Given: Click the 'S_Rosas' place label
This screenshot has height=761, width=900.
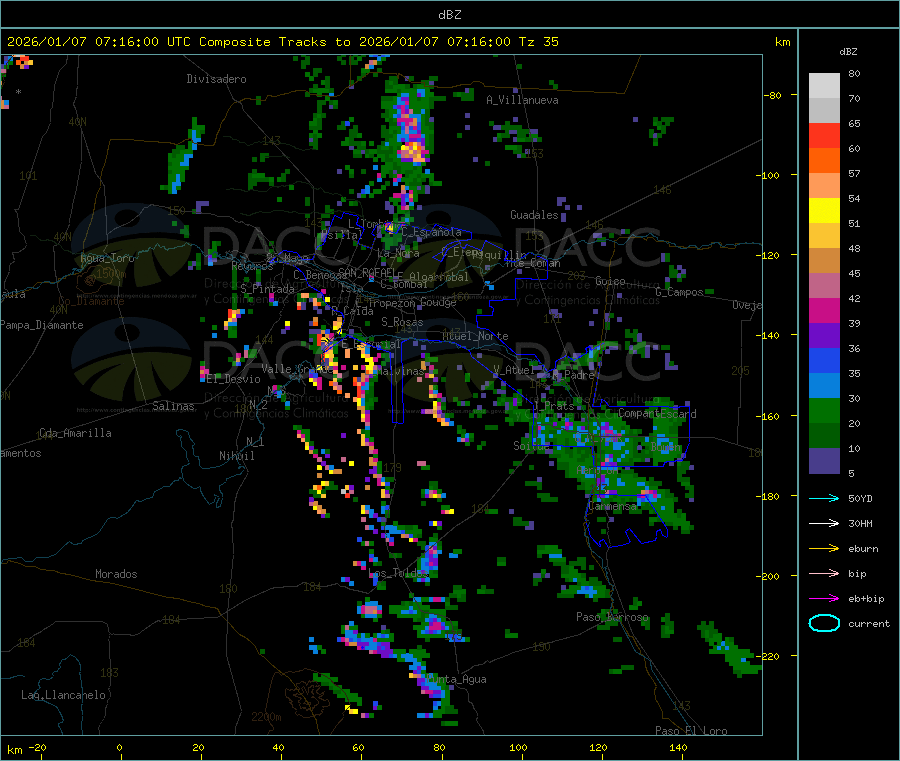Looking at the screenshot, I should (x=402, y=322).
